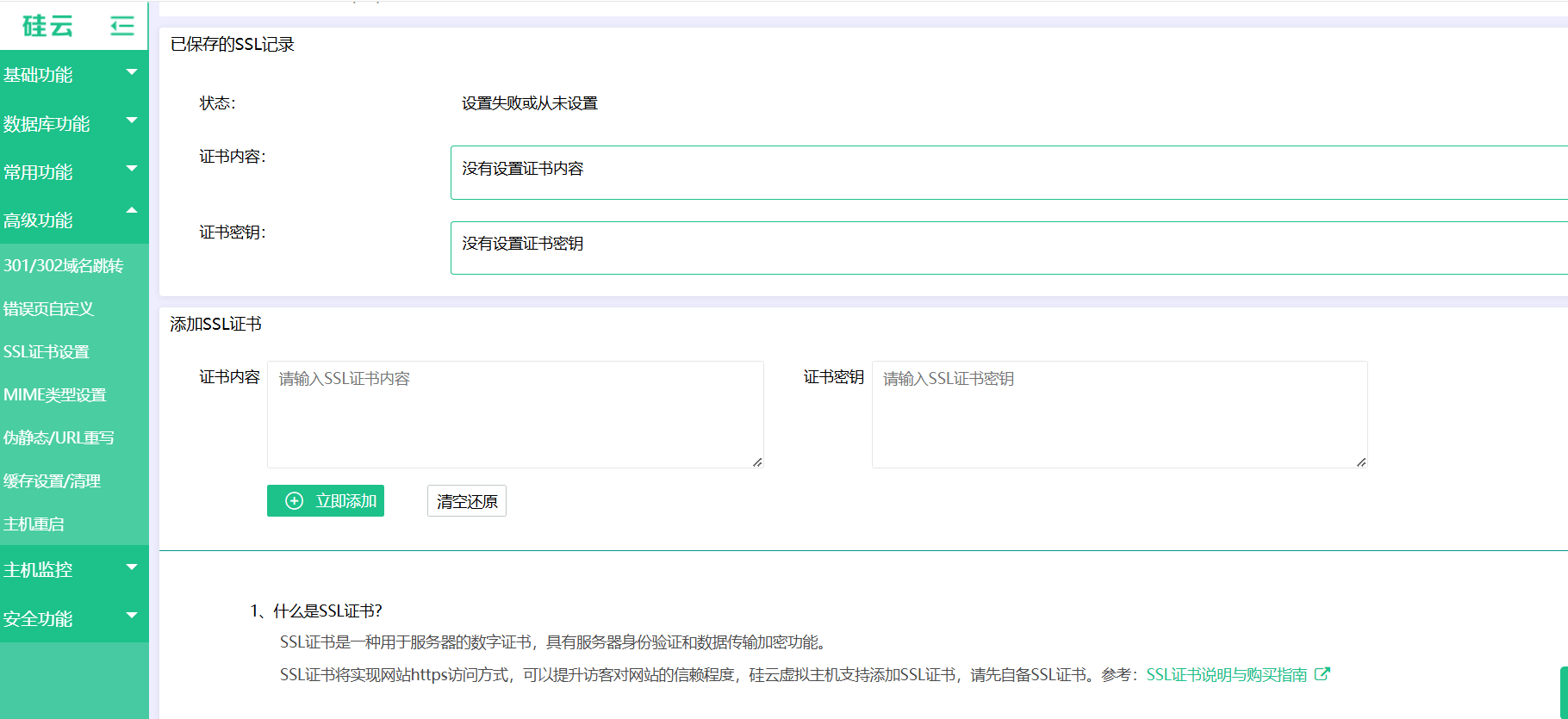
Task: Click the 清空还原 button
Action: 467,501
